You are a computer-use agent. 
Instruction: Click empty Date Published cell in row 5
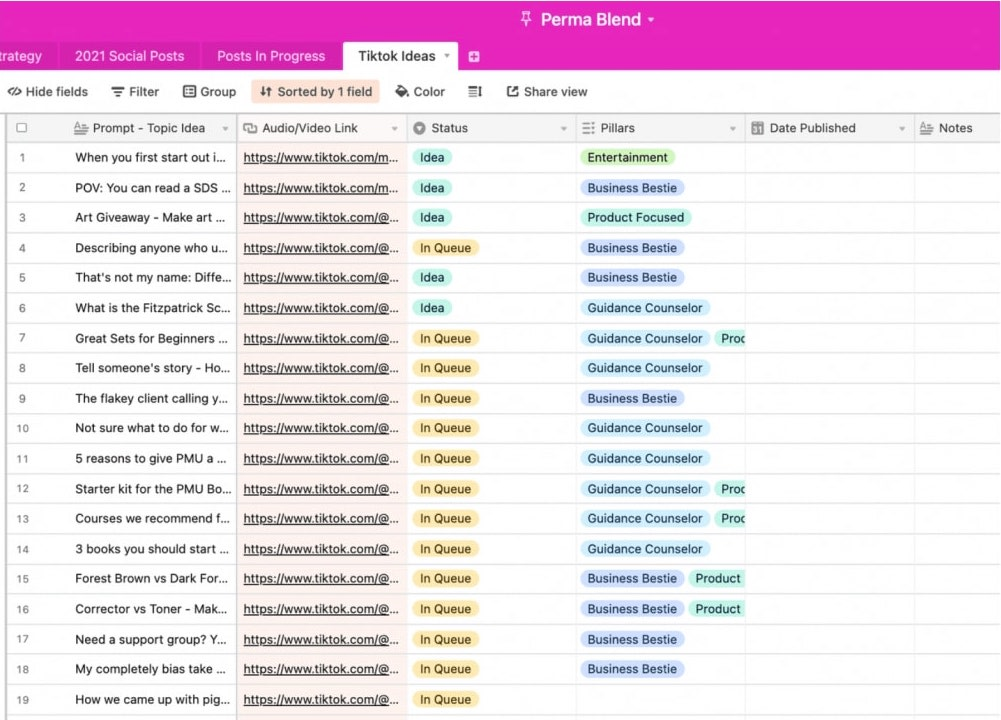point(829,278)
